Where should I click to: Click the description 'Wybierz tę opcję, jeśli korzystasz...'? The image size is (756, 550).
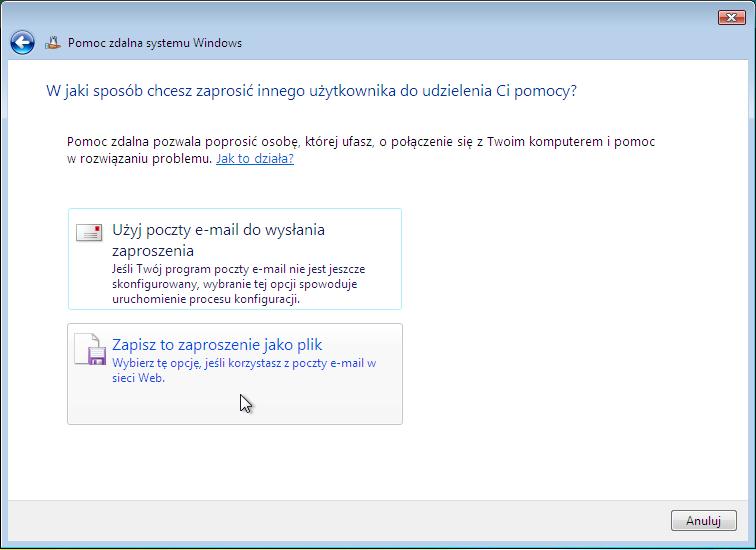tap(244, 370)
